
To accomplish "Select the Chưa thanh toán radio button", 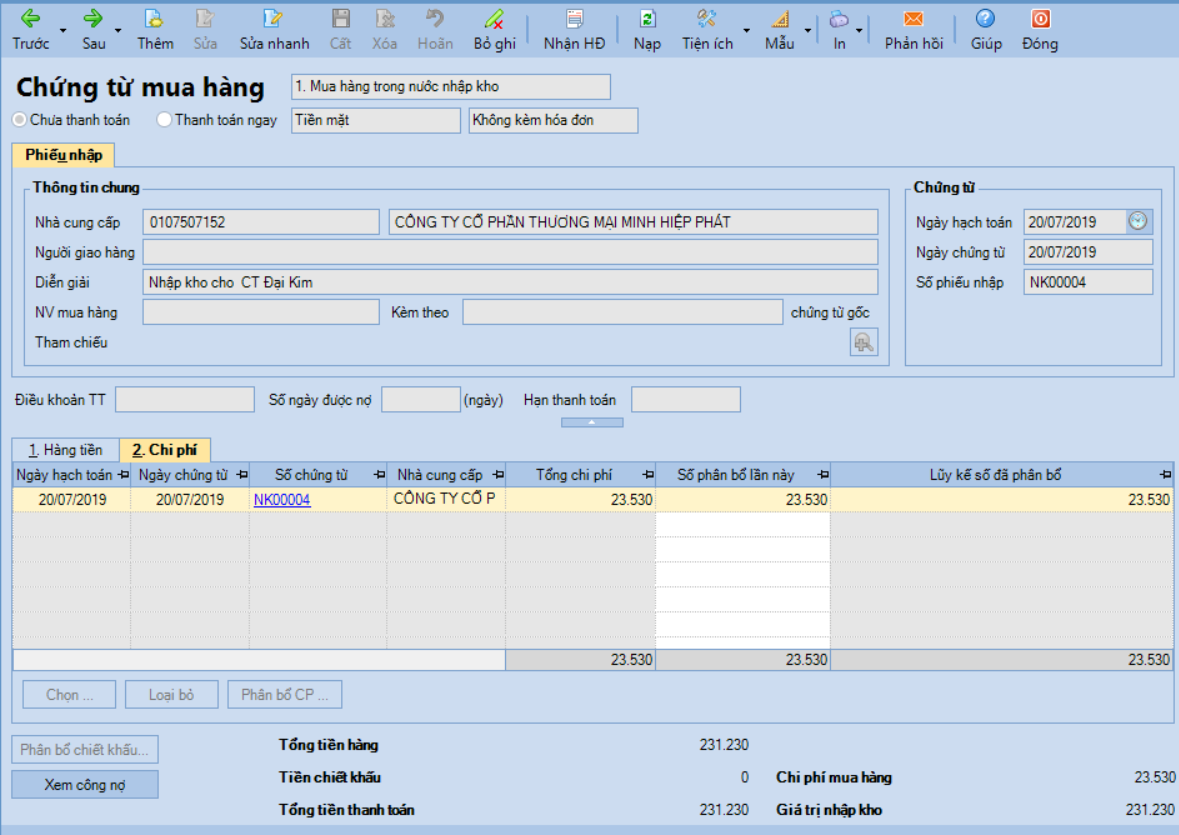I will pos(20,120).
